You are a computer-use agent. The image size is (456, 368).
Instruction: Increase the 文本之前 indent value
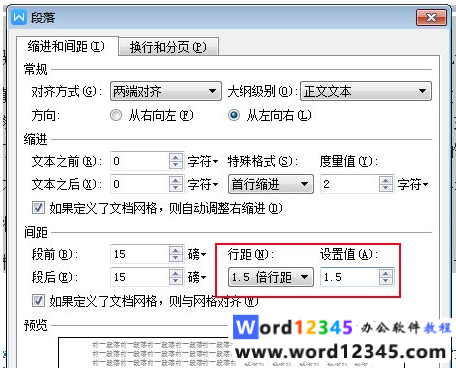point(176,157)
